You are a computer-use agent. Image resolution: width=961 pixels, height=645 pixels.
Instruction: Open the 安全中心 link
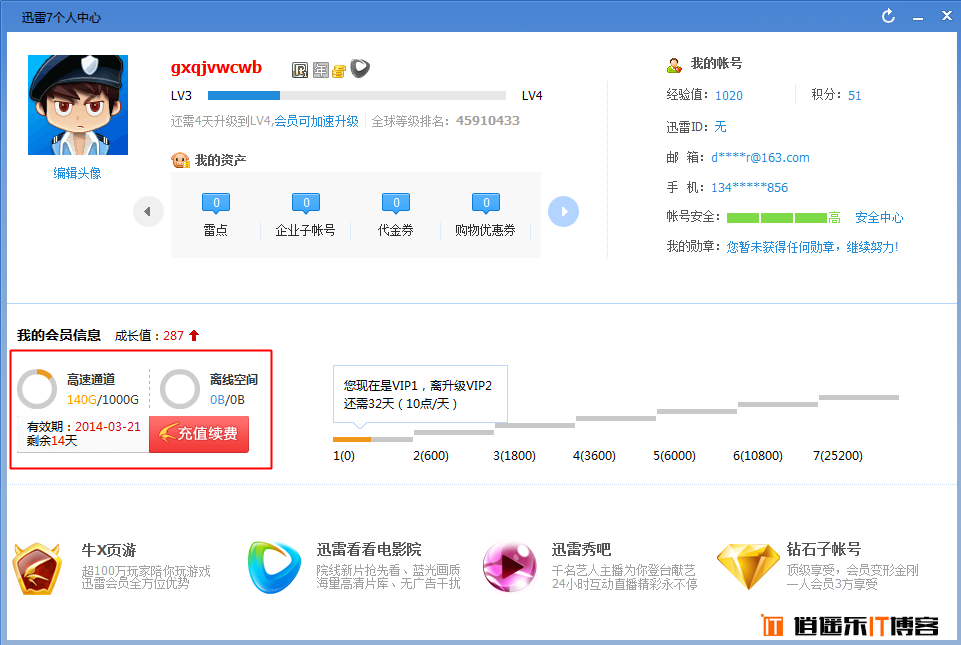(879, 218)
